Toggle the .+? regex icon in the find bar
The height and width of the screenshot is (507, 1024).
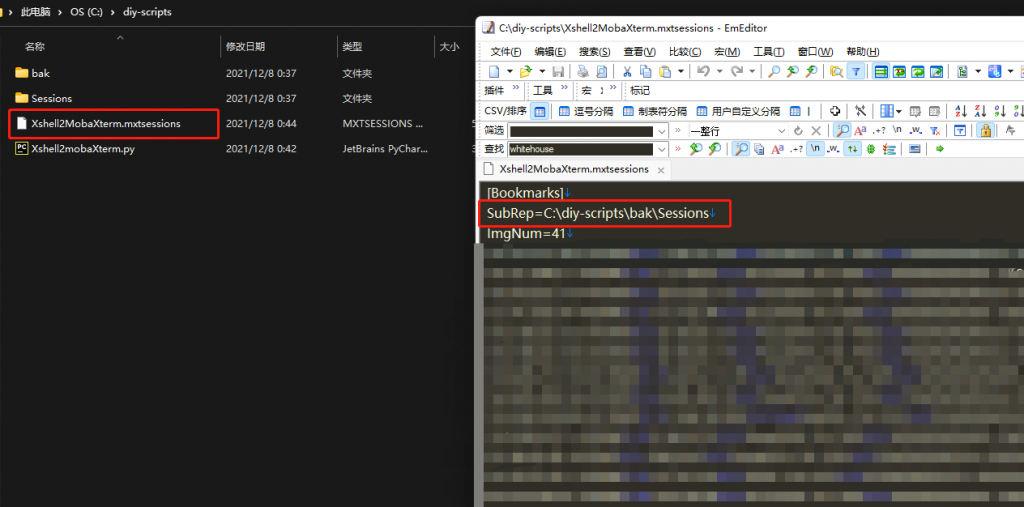pyautogui.click(x=796, y=150)
